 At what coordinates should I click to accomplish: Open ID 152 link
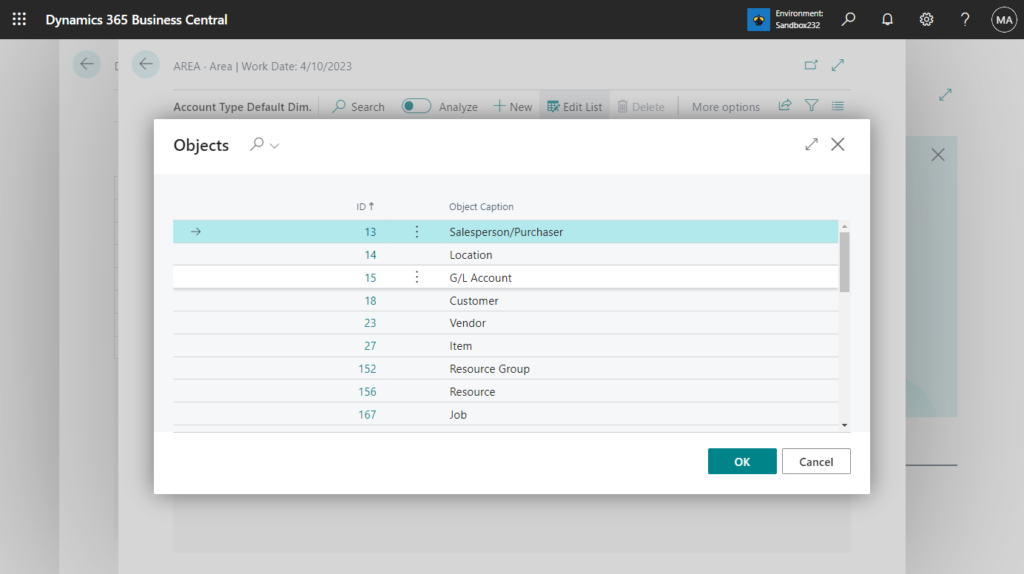click(367, 368)
